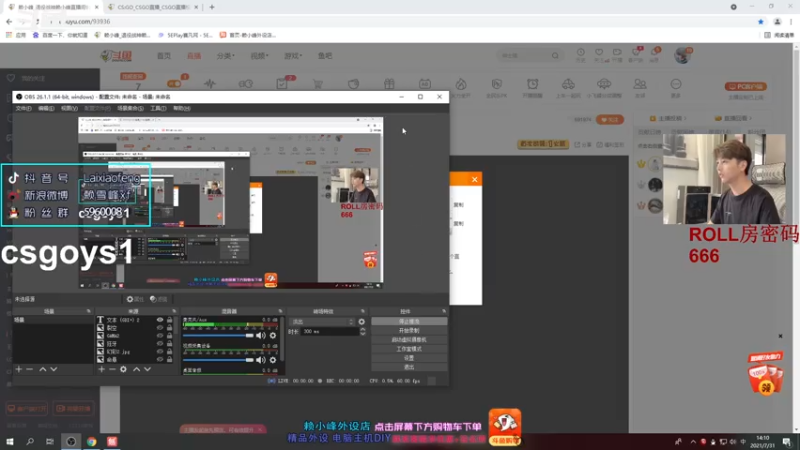The image size is (800, 450).
Task: Open 鱼吧 in Douyu navigation
Action: point(325,56)
